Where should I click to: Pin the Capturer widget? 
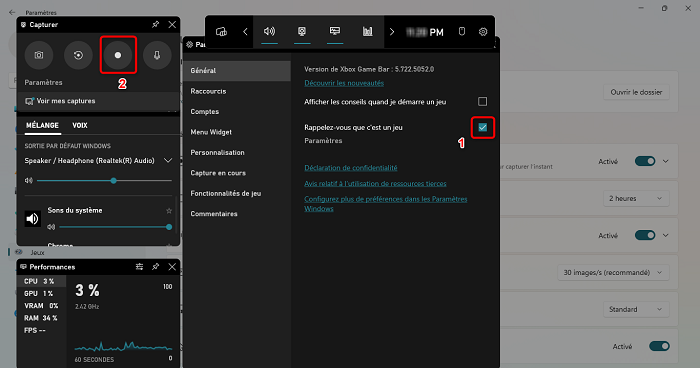pos(155,25)
